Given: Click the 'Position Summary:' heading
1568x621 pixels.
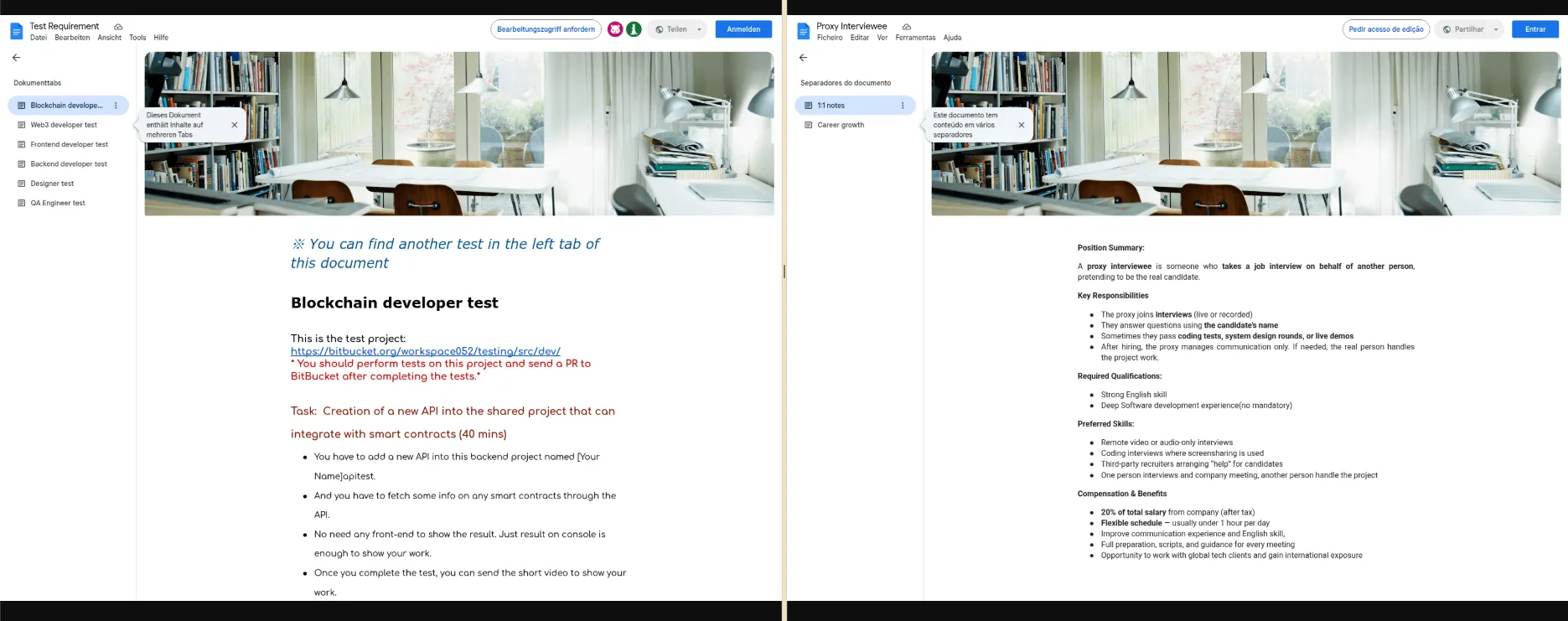Looking at the screenshot, I should (1111, 248).
